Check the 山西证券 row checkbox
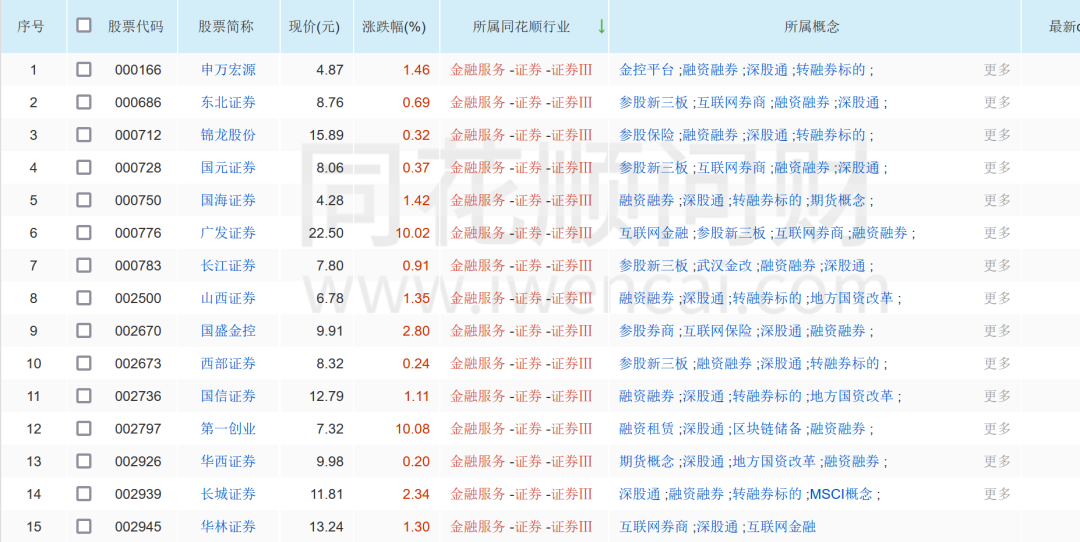Screen dimensions: 1080x542 pyautogui.click(x=83, y=298)
